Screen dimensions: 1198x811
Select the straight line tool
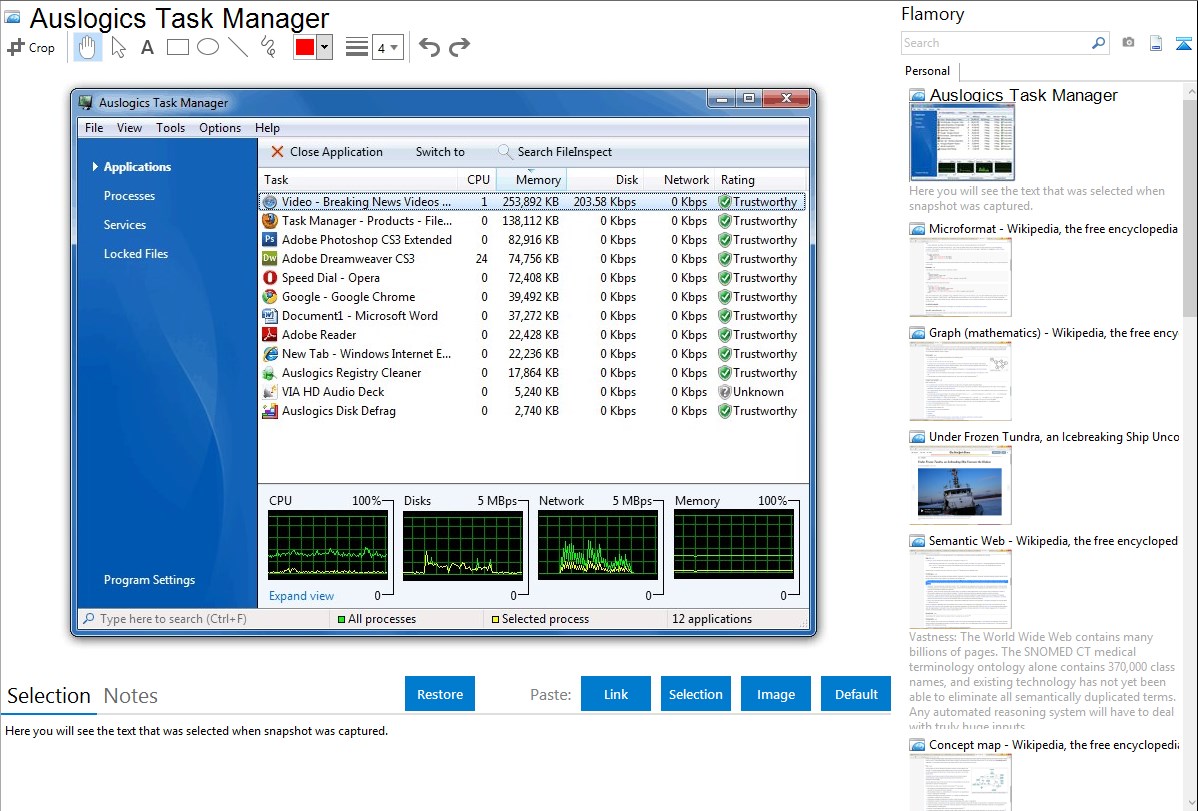click(238, 47)
